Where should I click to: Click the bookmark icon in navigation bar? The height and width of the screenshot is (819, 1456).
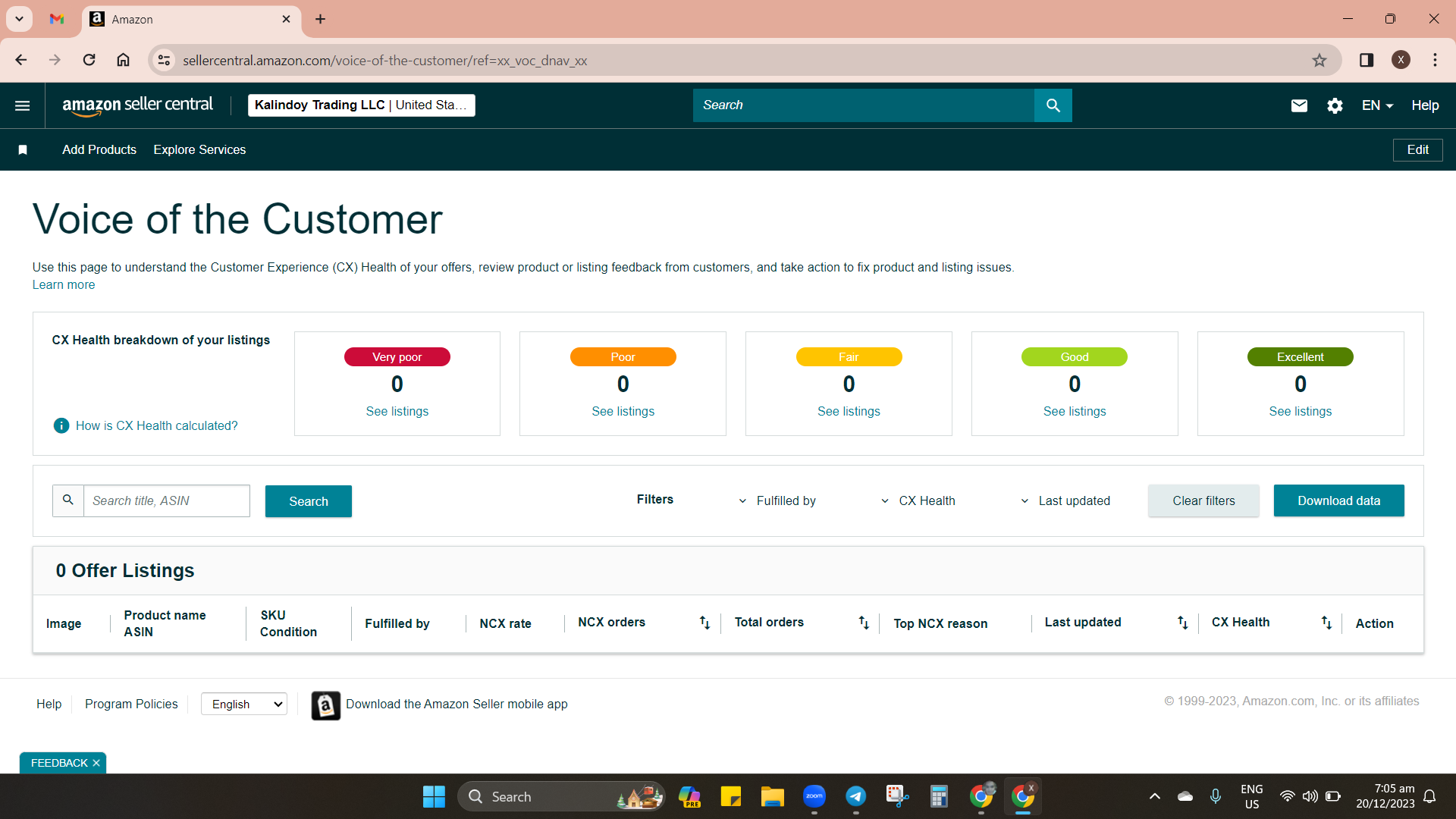tap(23, 150)
